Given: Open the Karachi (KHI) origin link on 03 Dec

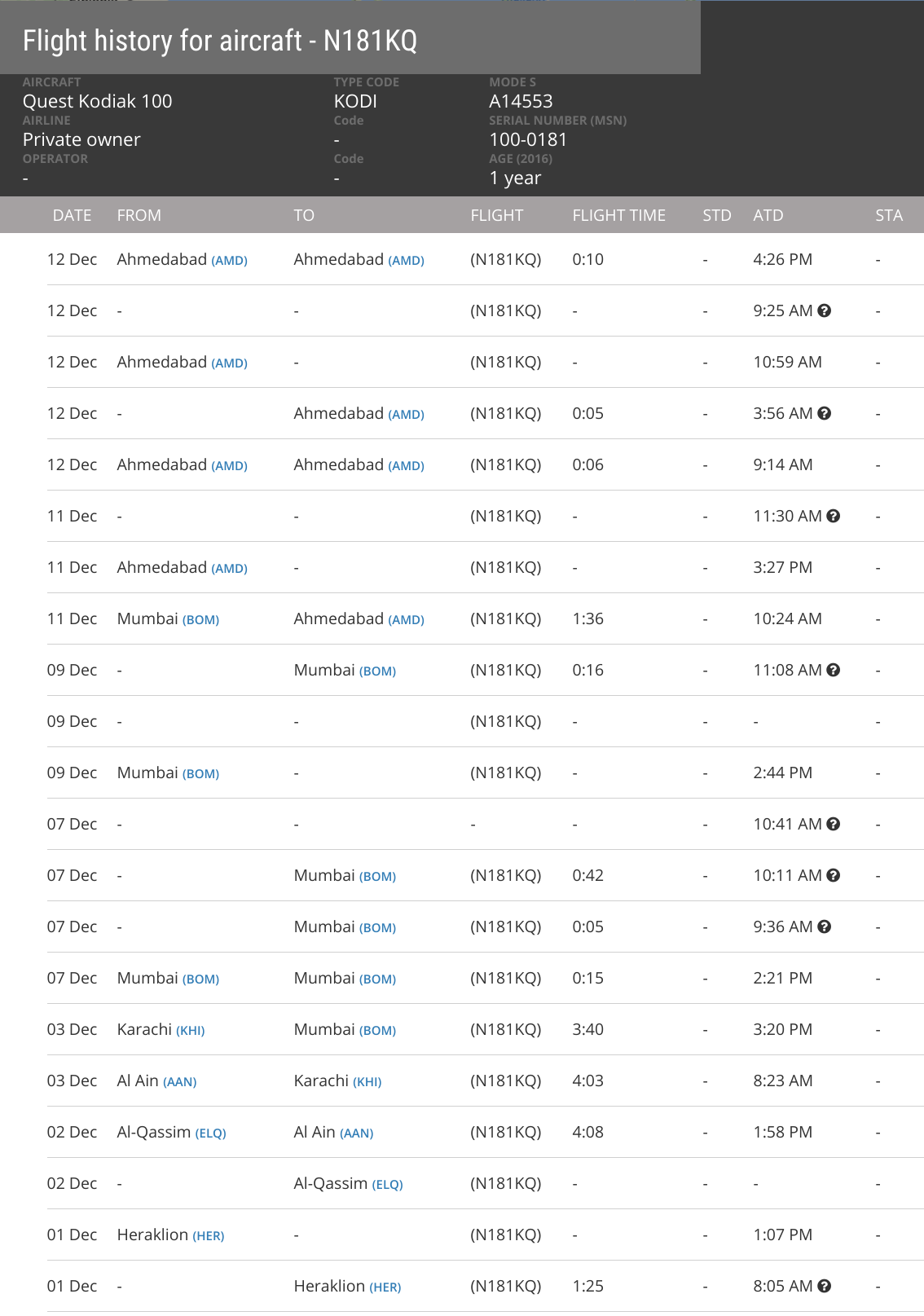Looking at the screenshot, I should (x=161, y=1029).
